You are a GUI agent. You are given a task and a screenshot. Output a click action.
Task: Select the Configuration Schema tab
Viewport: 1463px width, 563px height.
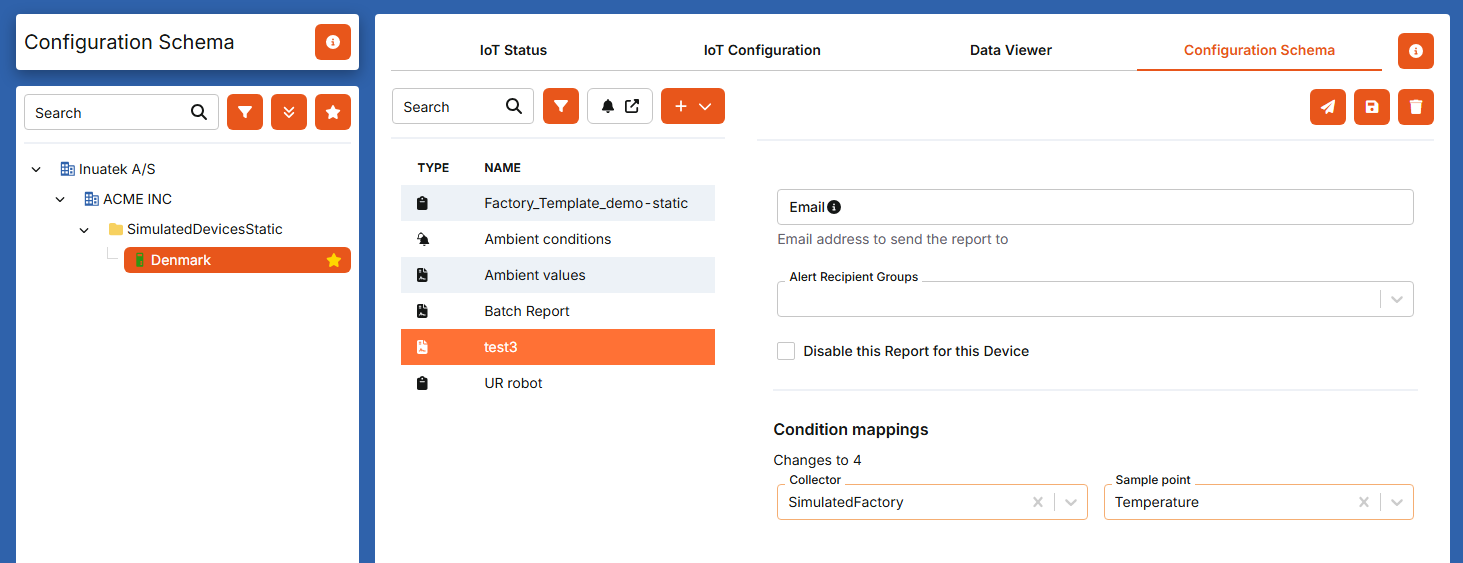[1259, 50]
